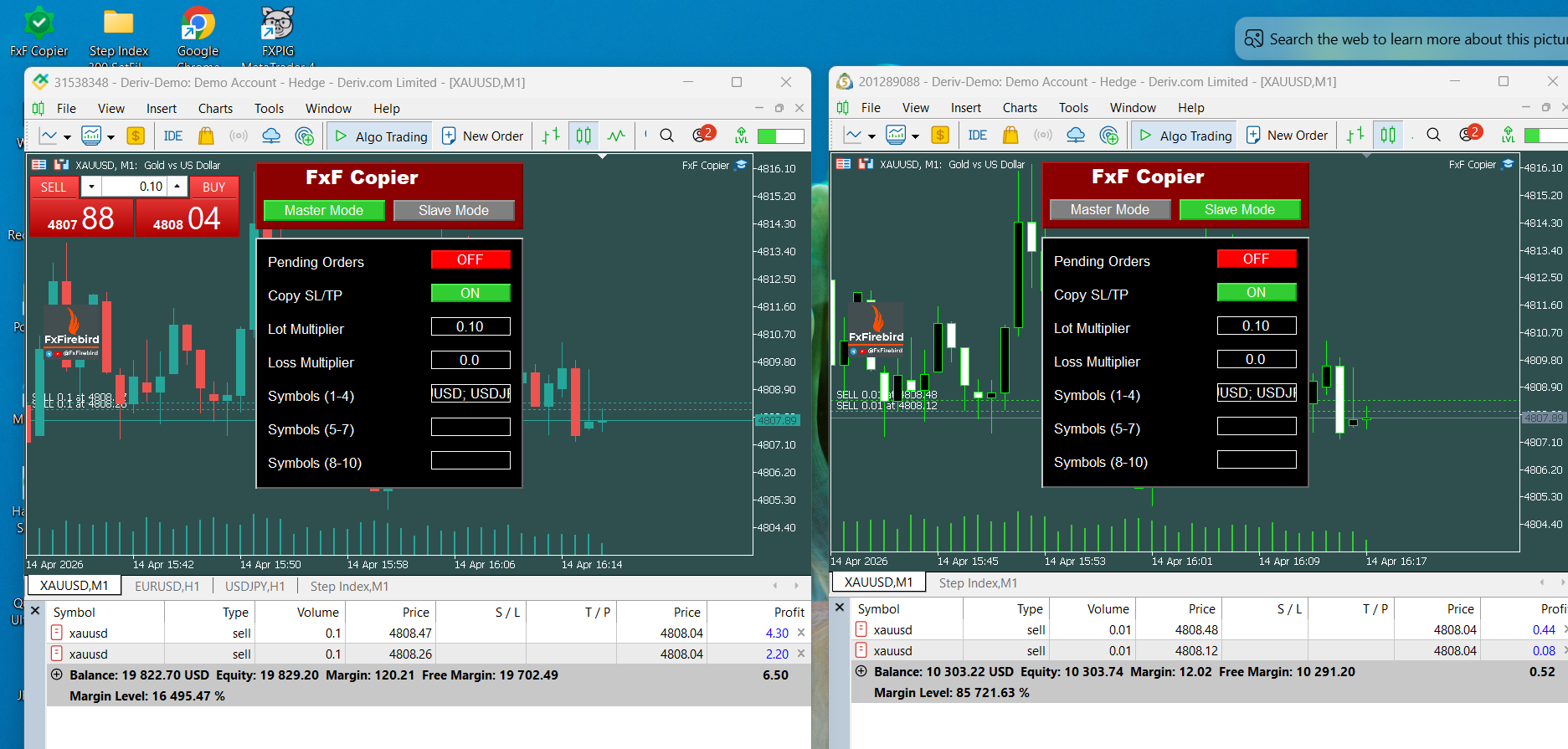Image resolution: width=1568 pixels, height=749 pixels.
Task: Toggle Copy SL/TP ON in right copier
Action: click(1257, 293)
